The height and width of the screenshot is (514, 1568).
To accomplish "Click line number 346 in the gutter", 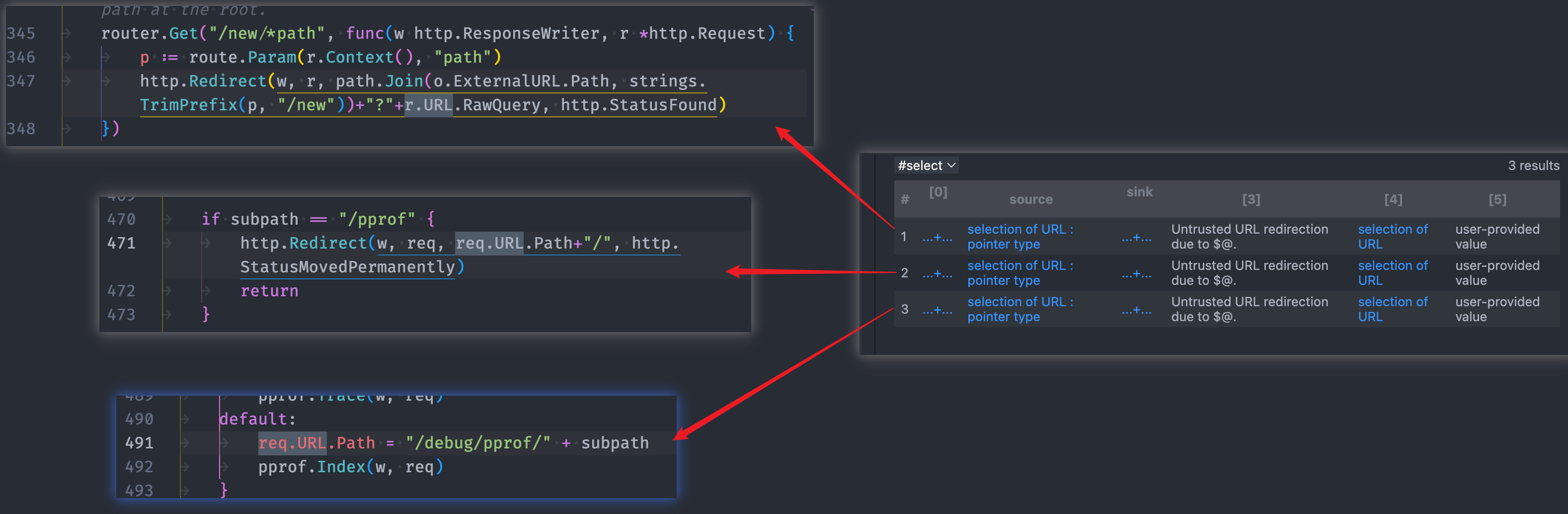I will pyautogui.click(x=21, y=57).
